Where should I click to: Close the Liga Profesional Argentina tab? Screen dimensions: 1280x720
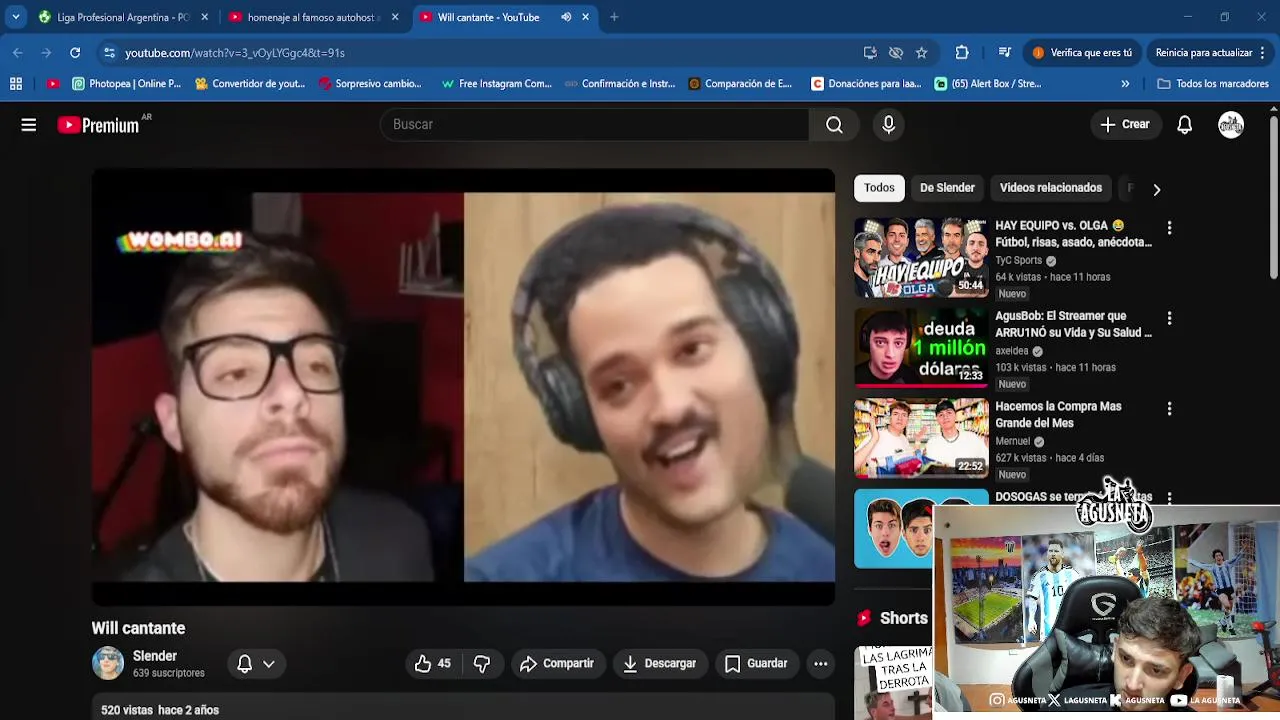coord(204,17)
